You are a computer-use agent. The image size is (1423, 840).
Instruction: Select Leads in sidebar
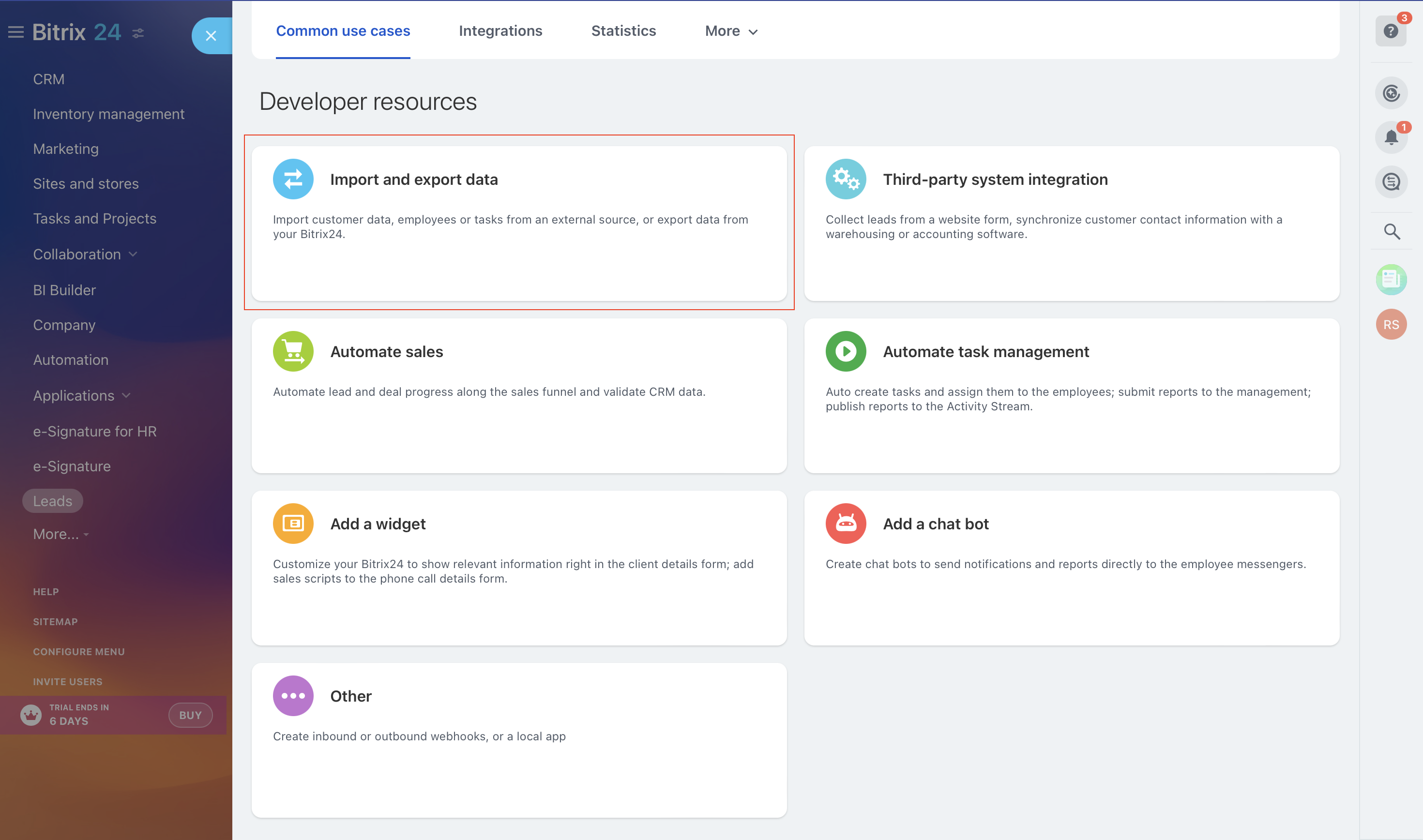pos(53,500)
